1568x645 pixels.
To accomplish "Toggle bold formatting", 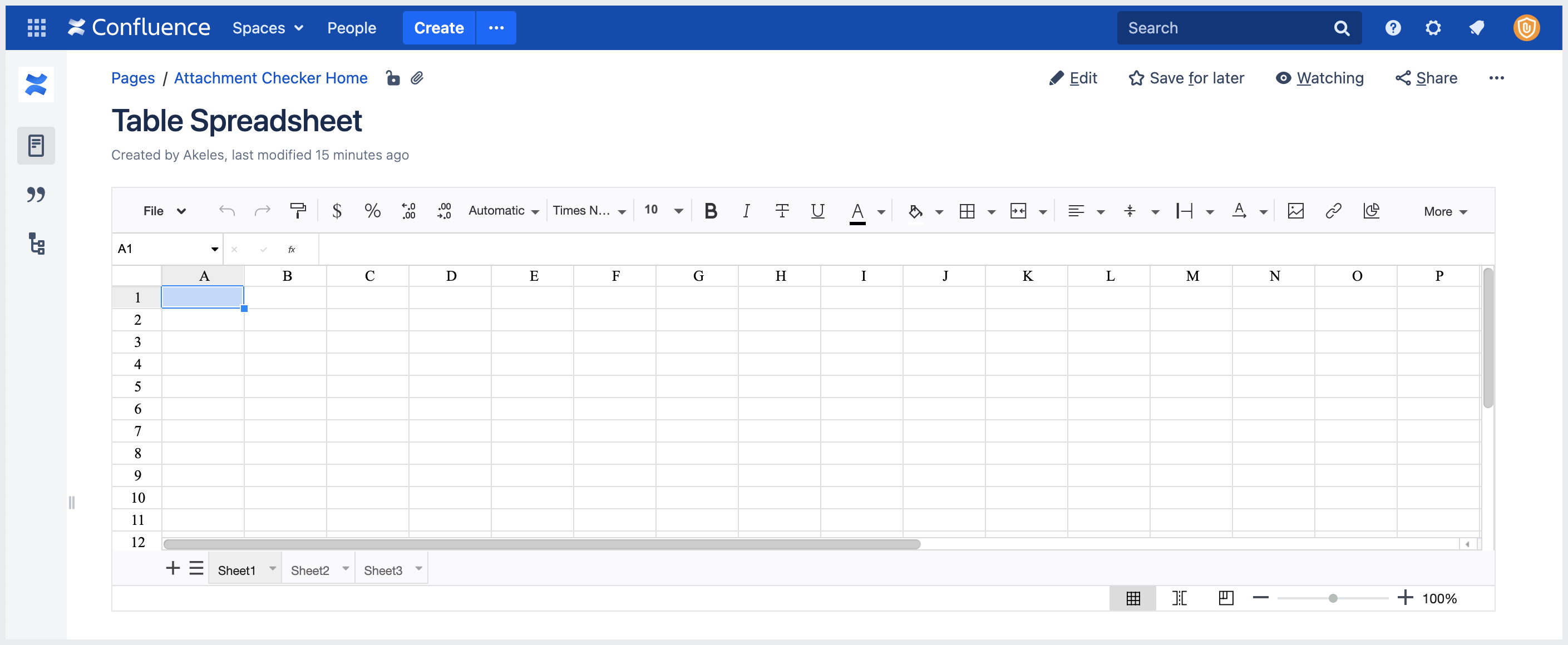I will pos(710,211).
